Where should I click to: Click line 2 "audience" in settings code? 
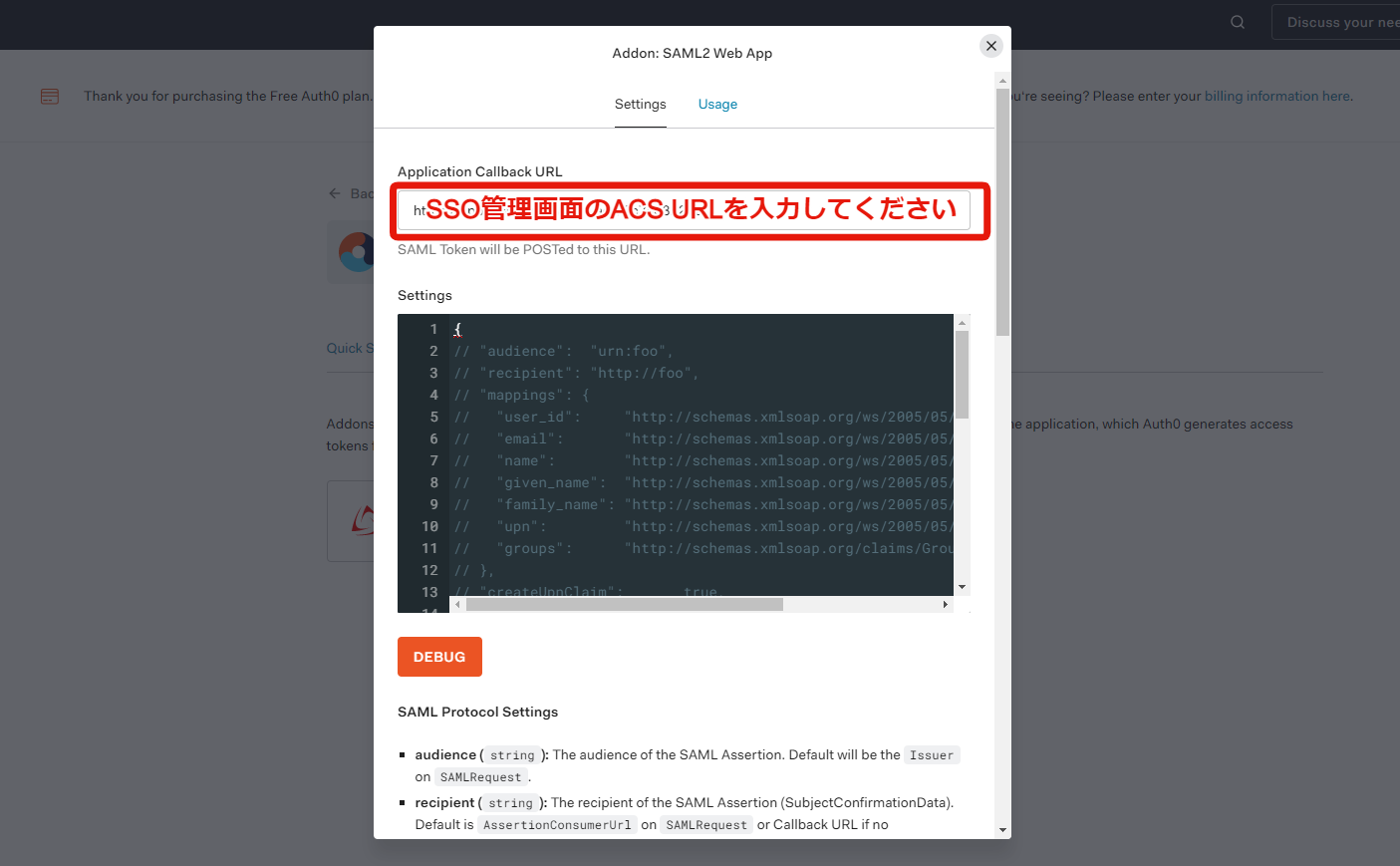(564, 352)
